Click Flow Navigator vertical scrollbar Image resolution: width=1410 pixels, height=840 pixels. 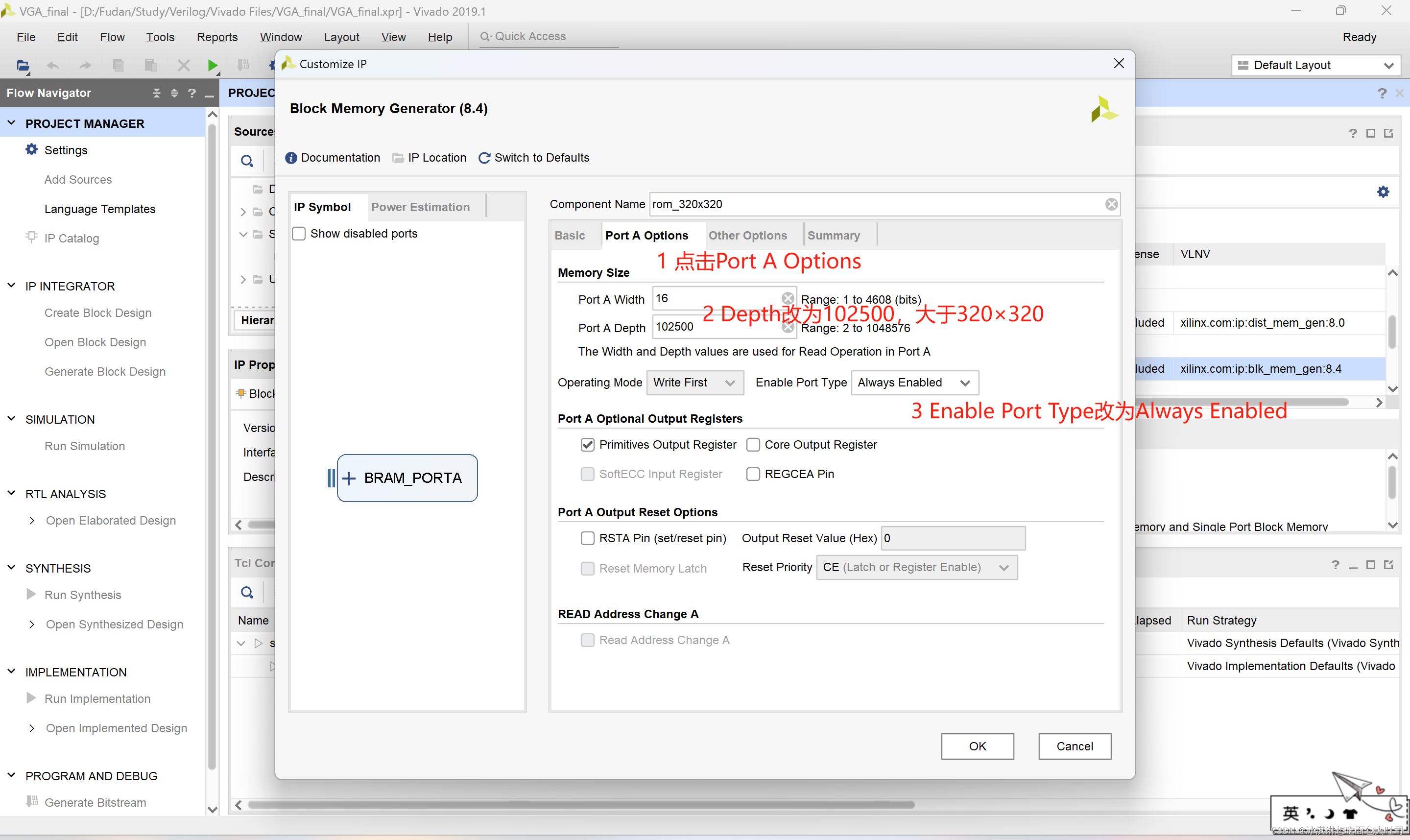[x=212, y=447]
